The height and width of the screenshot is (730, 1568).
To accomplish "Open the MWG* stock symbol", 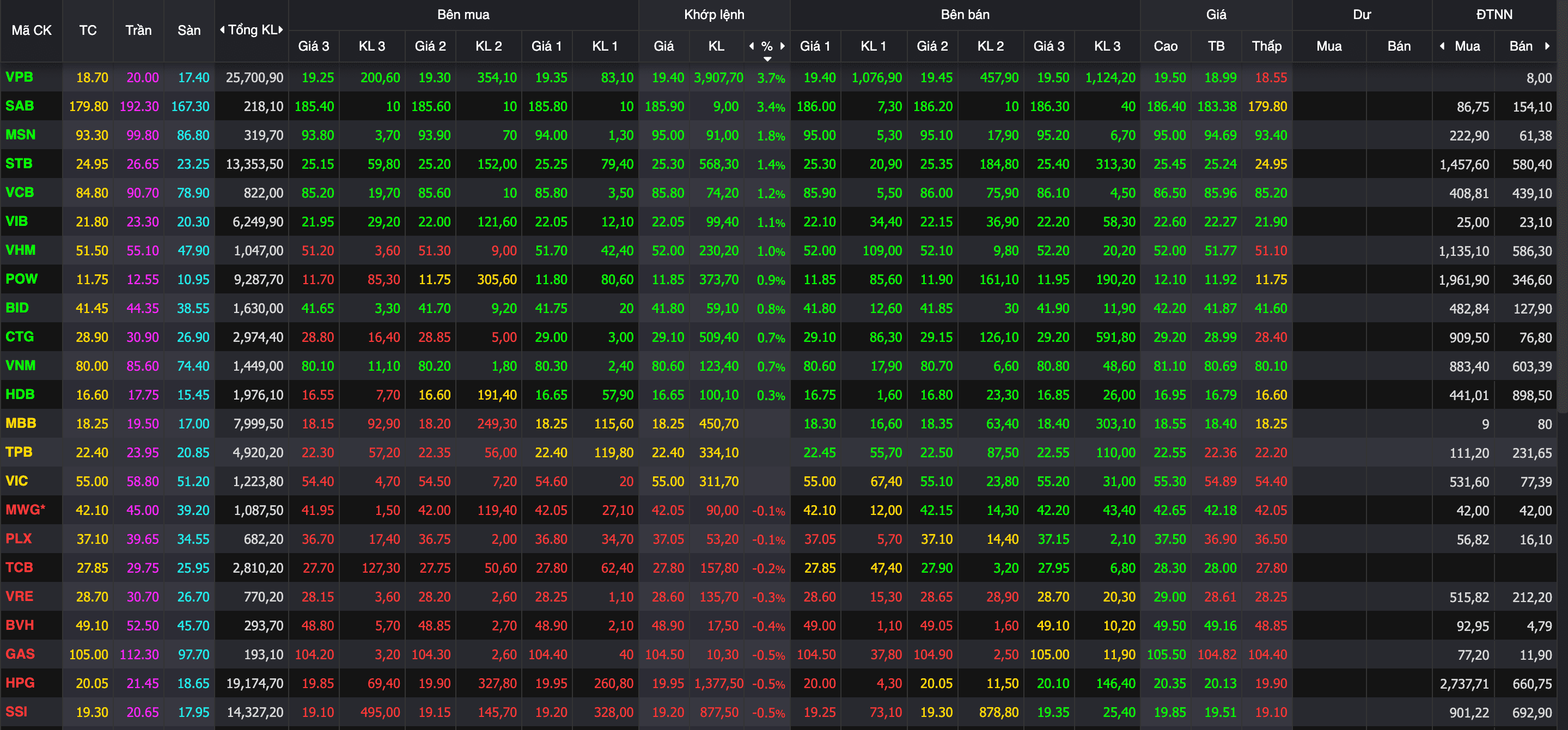I will pyautogui.click(x=26, y=510).
